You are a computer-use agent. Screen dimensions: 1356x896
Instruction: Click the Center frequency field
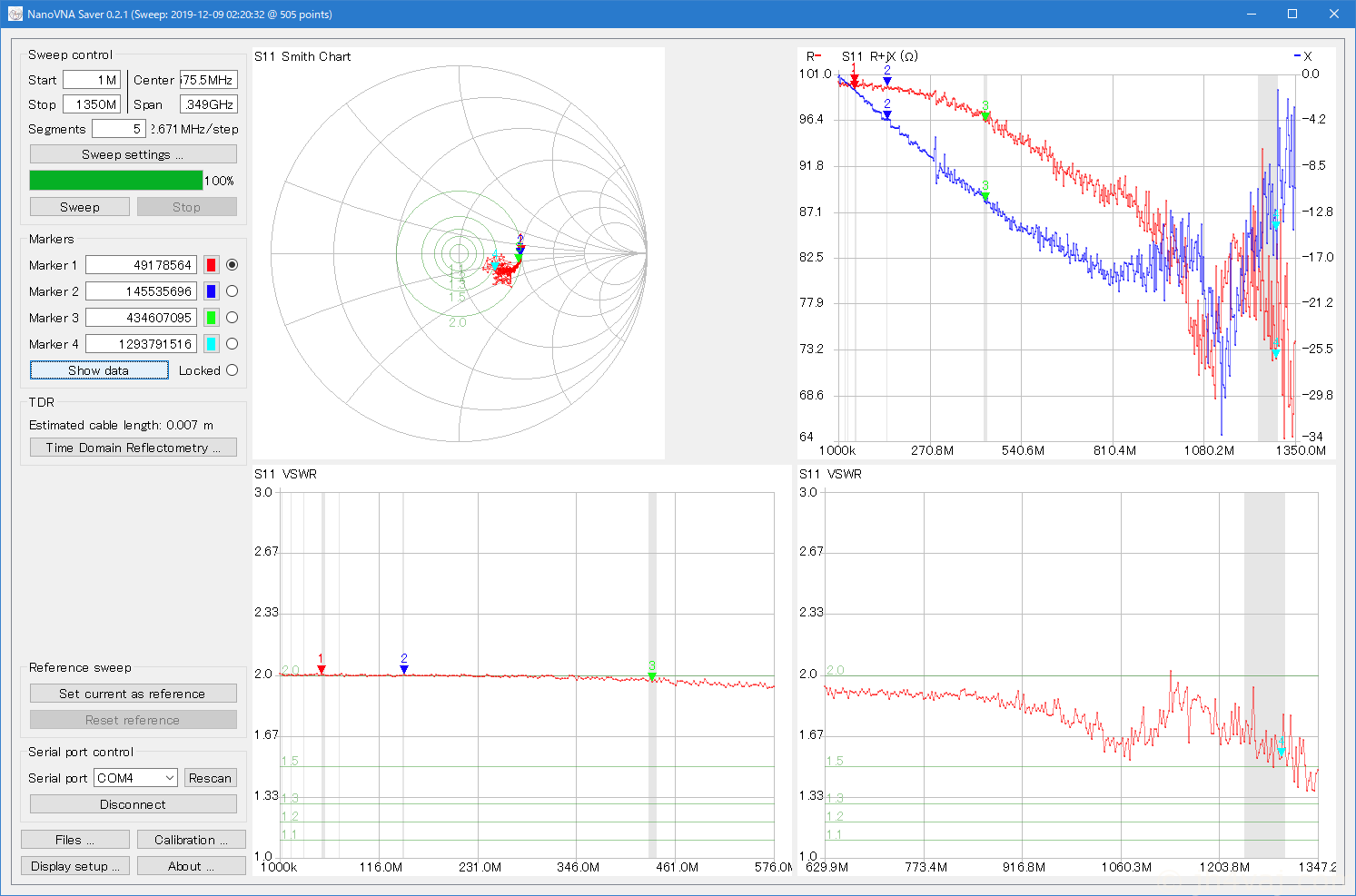tap(209, 80)
